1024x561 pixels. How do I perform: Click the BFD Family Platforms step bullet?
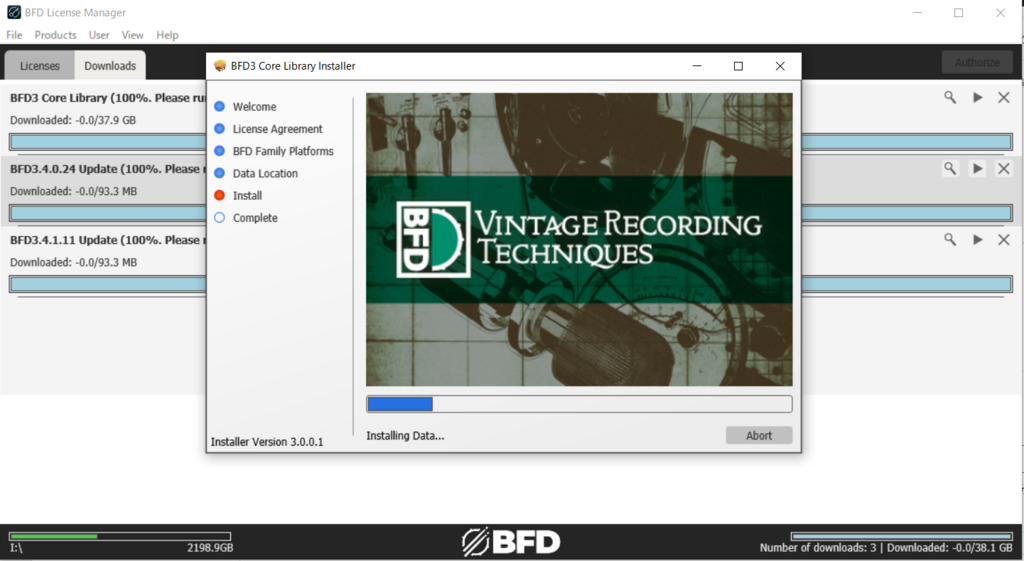click(x=219, y=151)
